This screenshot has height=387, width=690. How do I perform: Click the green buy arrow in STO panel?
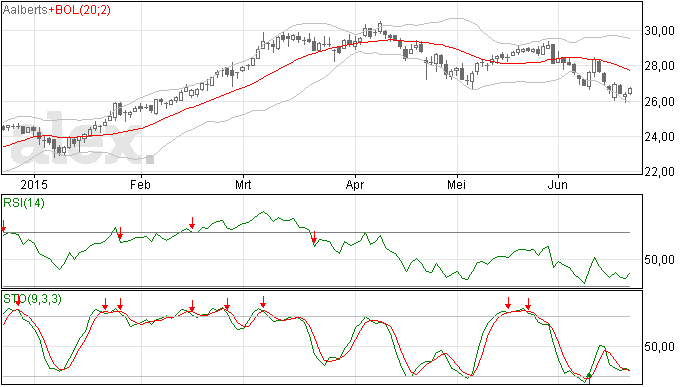point(589,377)
